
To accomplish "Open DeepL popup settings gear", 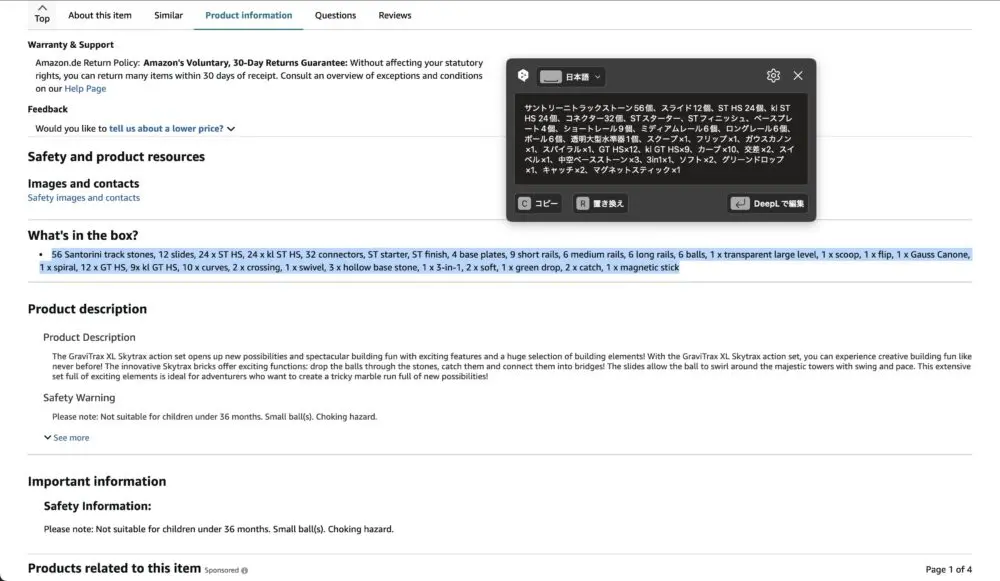I will click(x=773, y=76).
